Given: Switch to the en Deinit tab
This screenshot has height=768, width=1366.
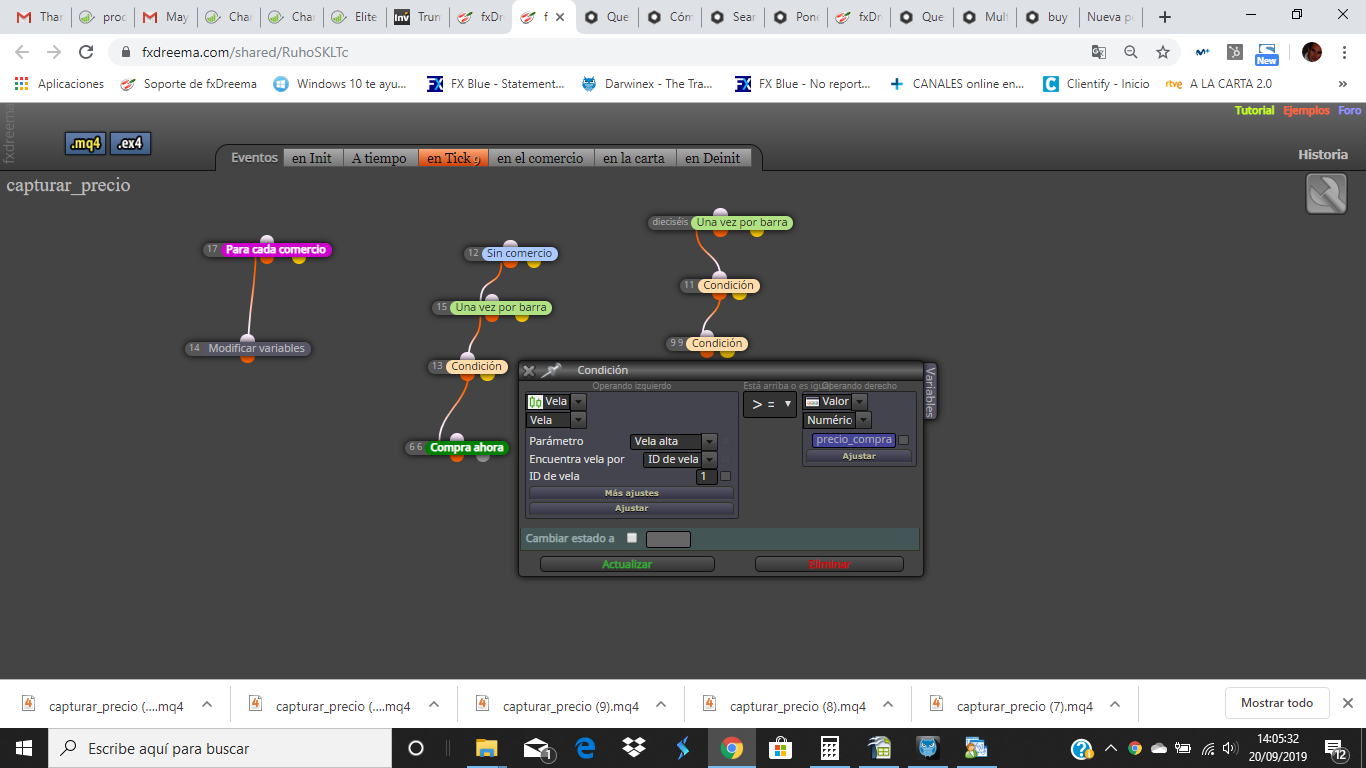Looking at the screenshot, I should [x=713, y=158].
